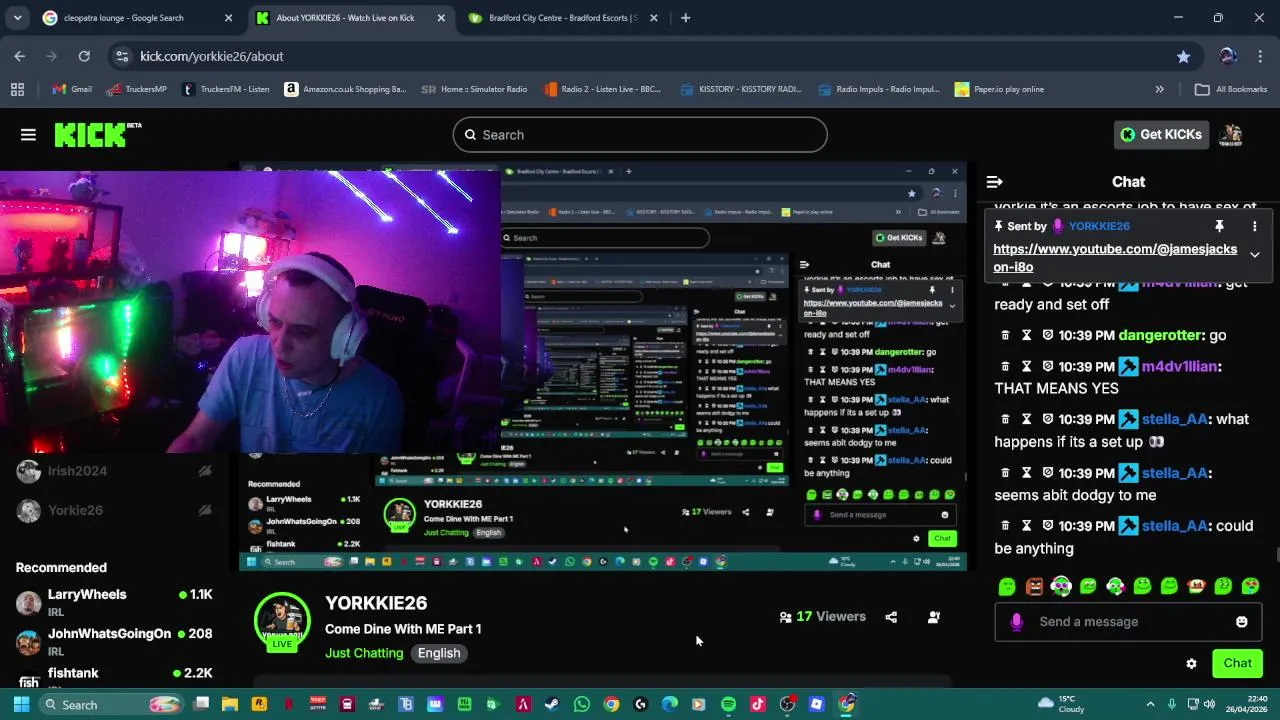Viewport: 1280px width, 720px height.
Task: Open pinned message three-dot options
Action: pyautogui.click(x=1254, y=227)
